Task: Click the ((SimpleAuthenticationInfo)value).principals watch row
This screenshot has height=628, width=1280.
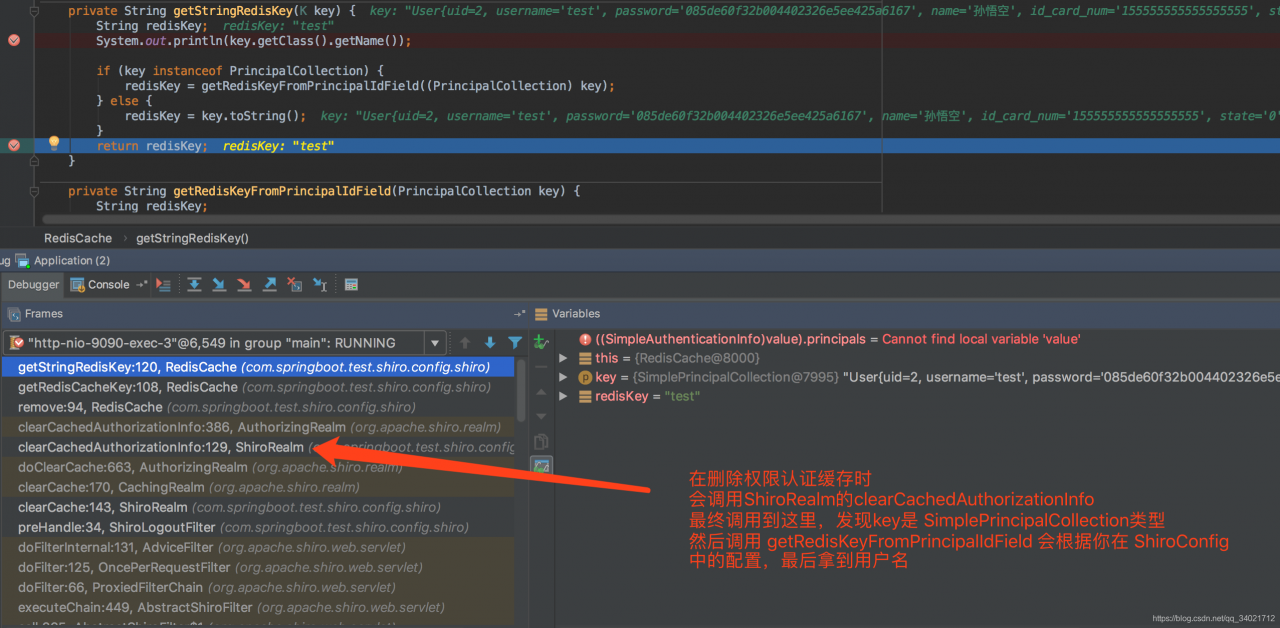Action: (x=918, y=339)
